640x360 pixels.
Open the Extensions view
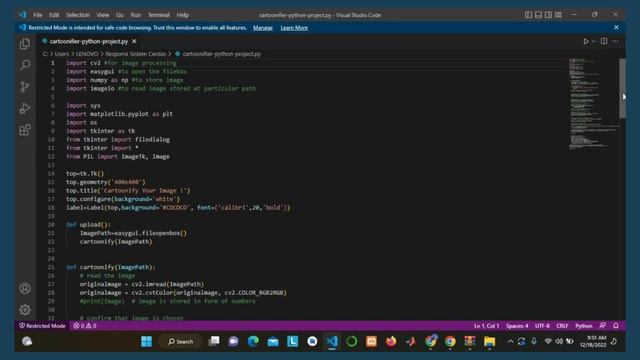pos(25,130)
